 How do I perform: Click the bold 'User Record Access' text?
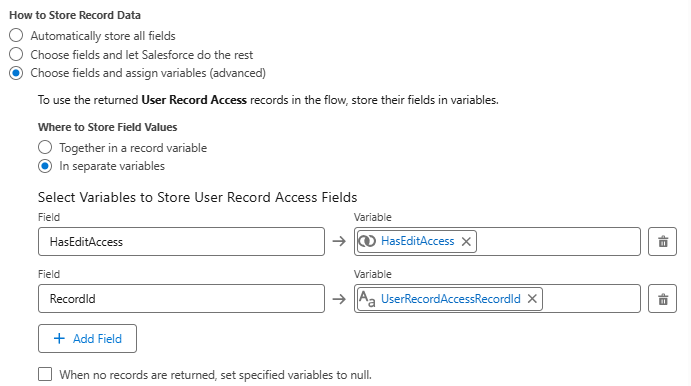(194, 100)
